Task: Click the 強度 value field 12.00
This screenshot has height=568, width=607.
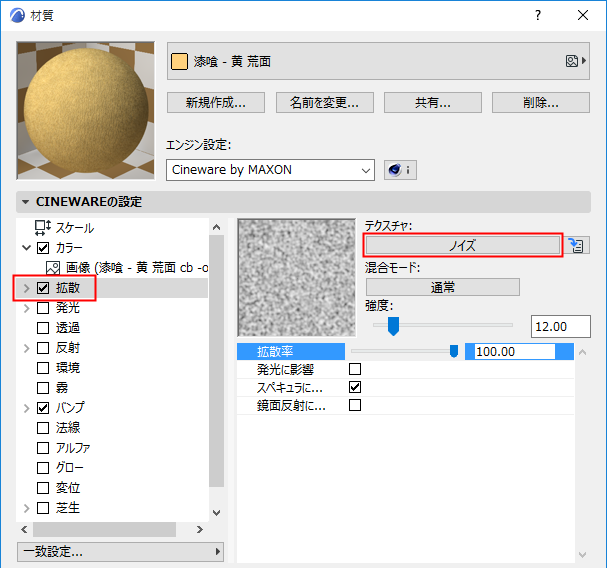Action: pos(561,326)
